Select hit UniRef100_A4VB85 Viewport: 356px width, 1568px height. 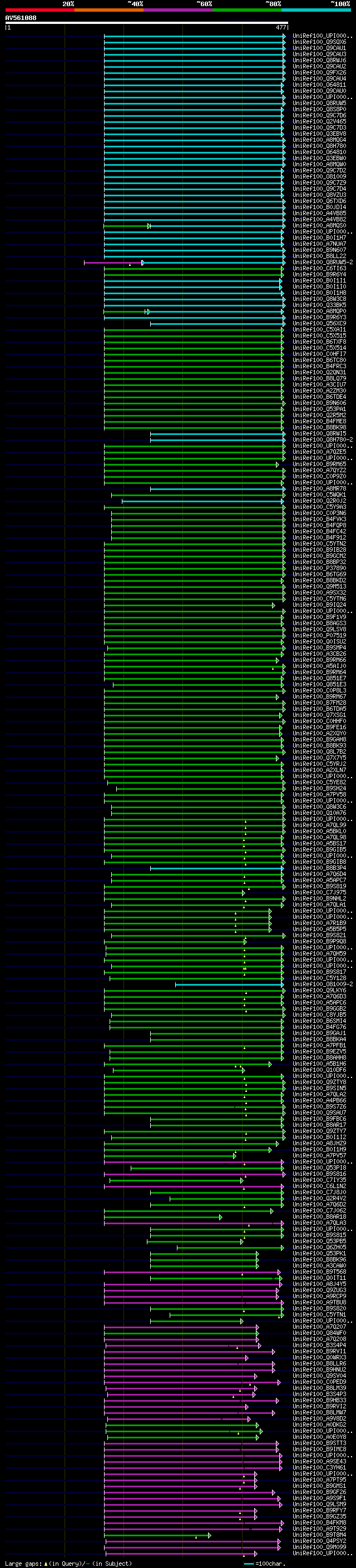(x=319, y=214)
